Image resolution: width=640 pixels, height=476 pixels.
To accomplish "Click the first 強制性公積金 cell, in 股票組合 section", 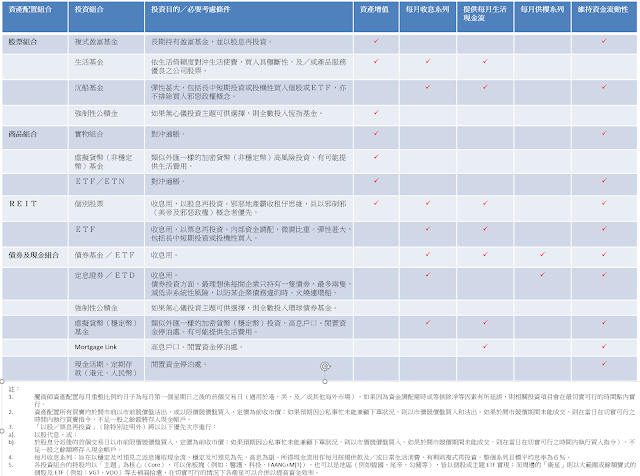I will (106, 115).
